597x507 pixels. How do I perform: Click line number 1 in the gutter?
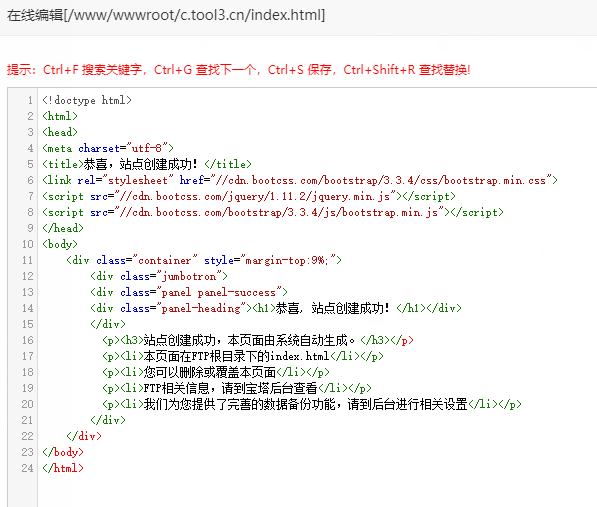point(30,100)
